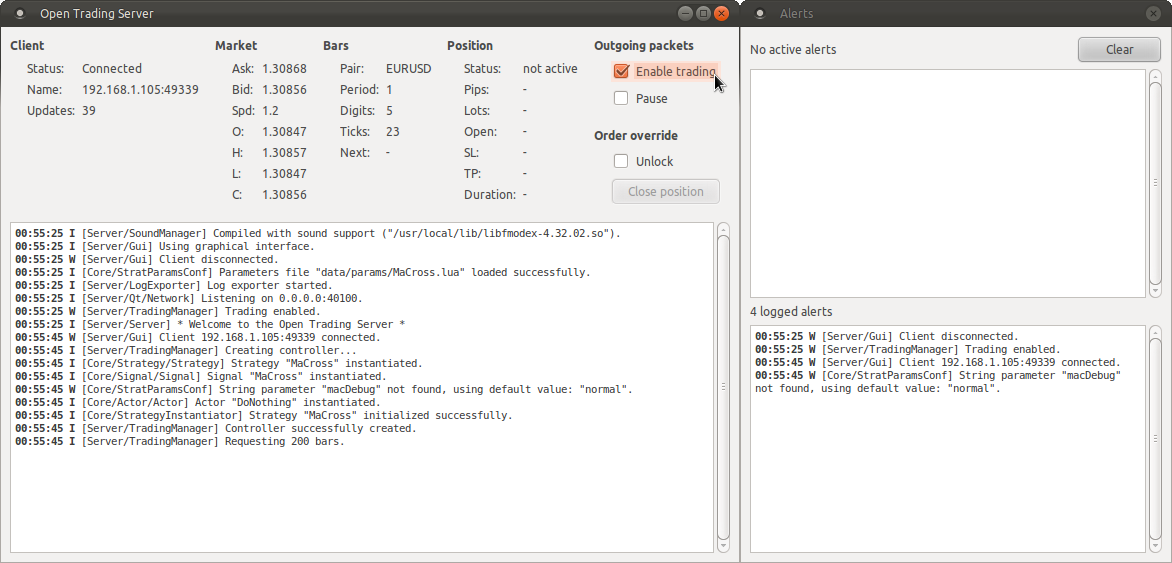Disable the Enable trading checkbox
Viewport: 1172px width, 563px height.
[x=620, y=71]
